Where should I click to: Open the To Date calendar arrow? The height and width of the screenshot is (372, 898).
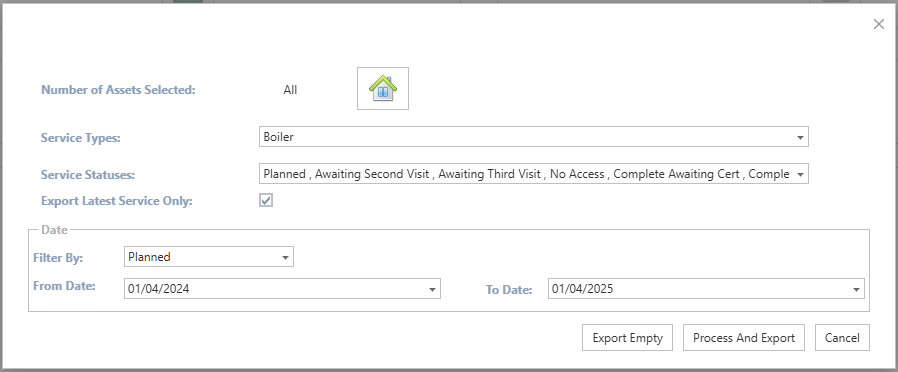tap(856, 290)
